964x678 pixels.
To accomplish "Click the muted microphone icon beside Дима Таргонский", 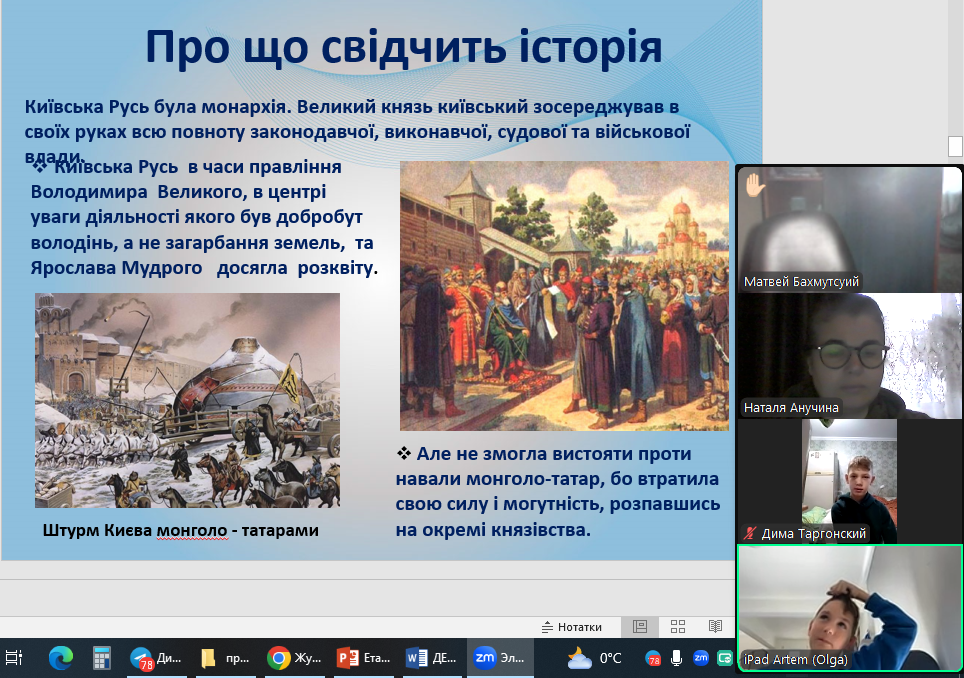I will (x=749, y=534).
